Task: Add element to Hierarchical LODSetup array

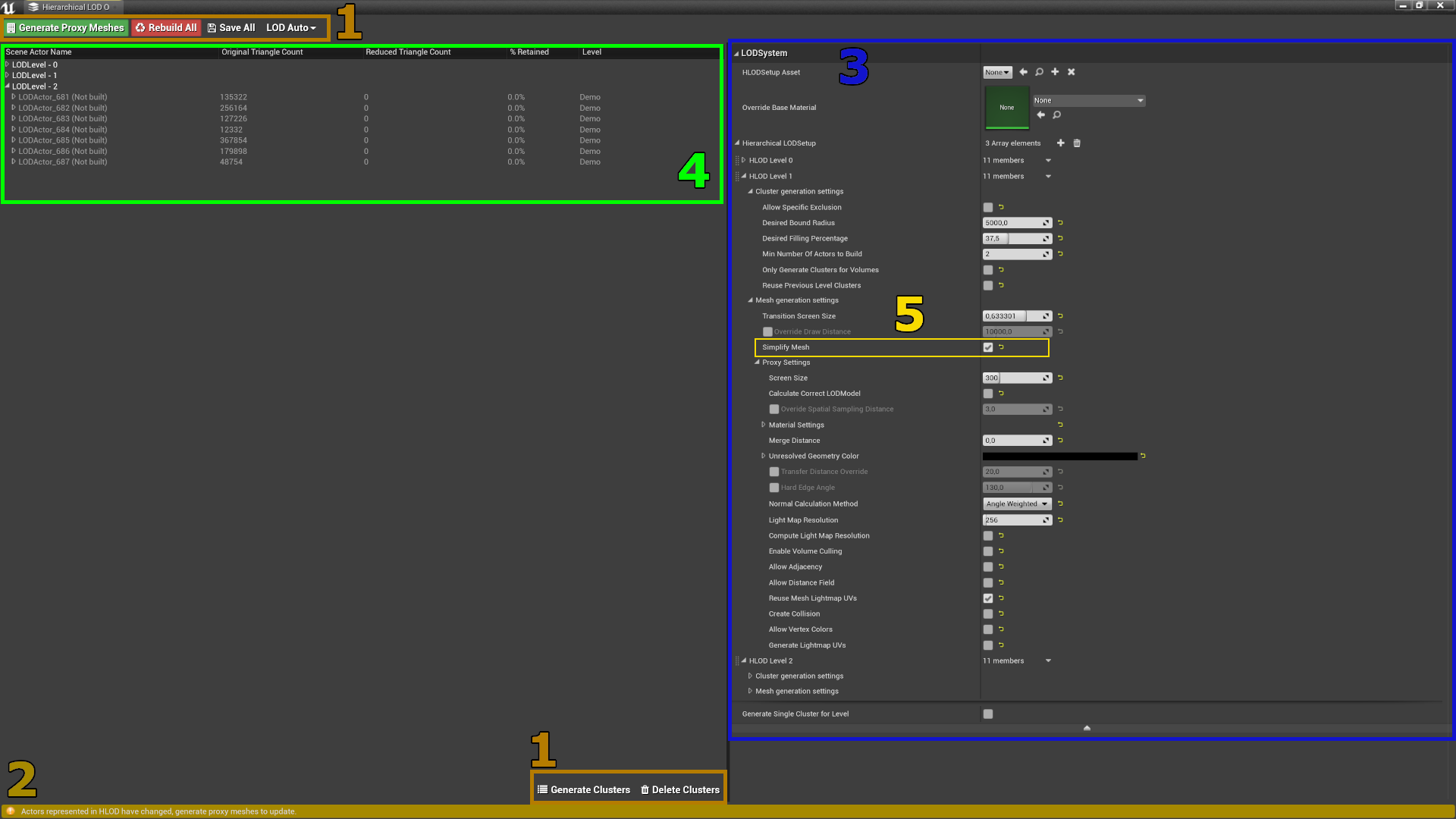Action: pos(1060,143)
